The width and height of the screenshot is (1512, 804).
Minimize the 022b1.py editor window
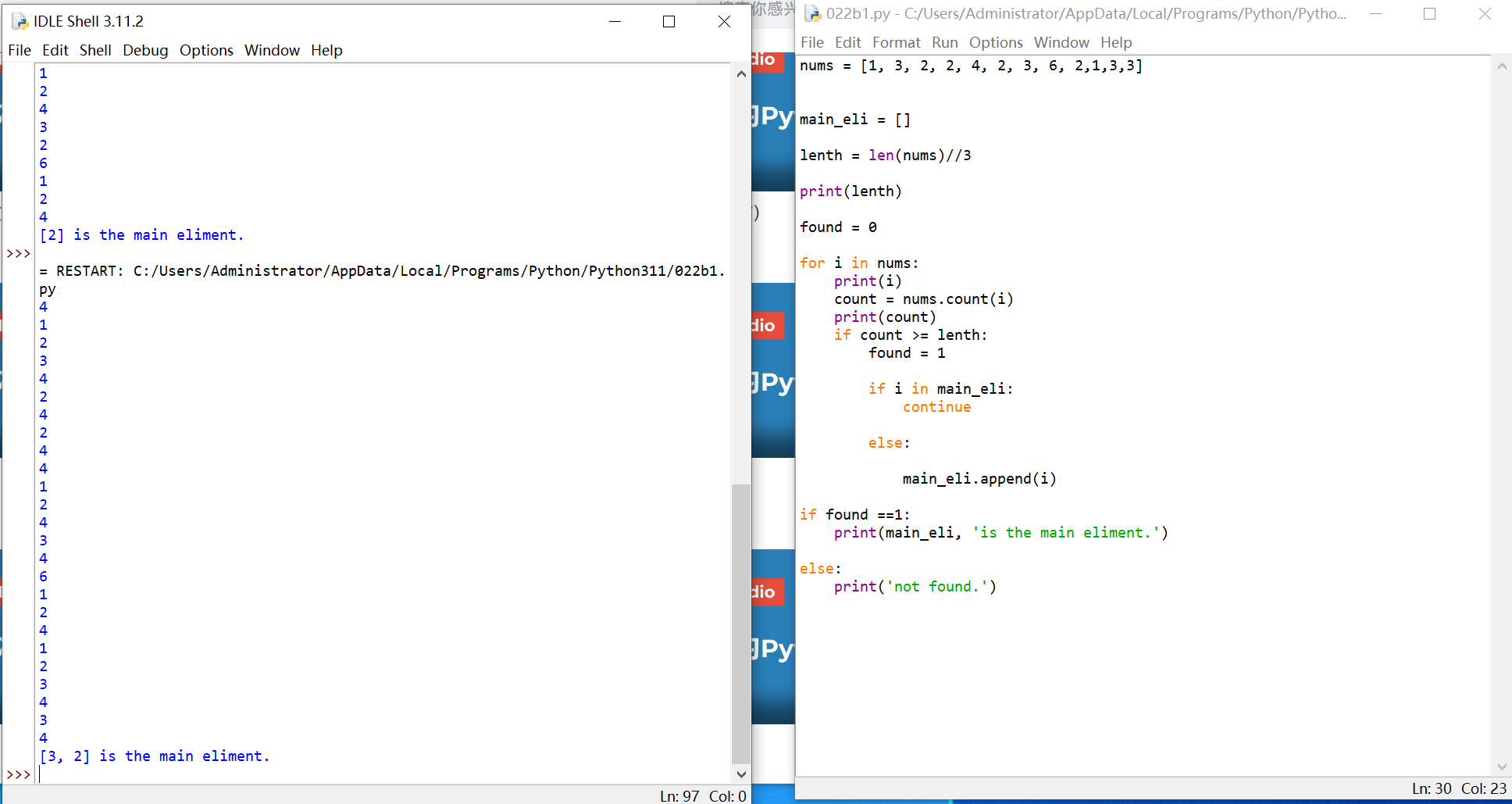[x=1376, y=13]
